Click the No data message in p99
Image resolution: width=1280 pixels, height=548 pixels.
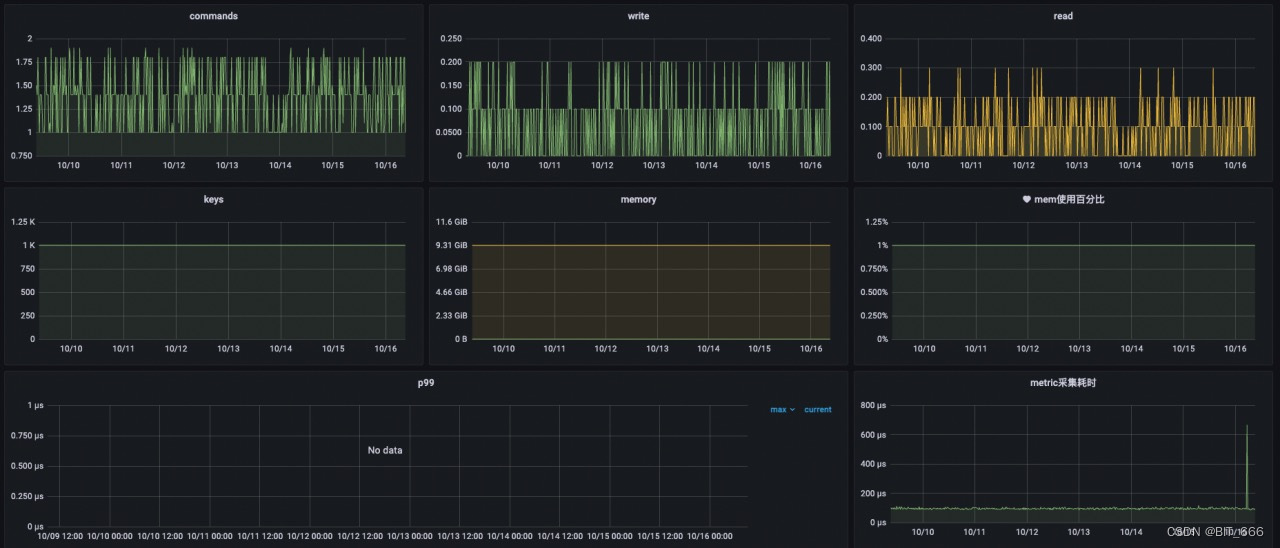point(385,451)
